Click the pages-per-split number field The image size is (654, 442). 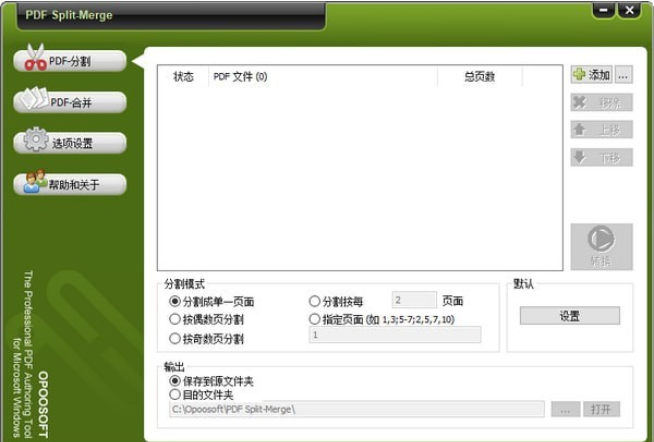414,300
